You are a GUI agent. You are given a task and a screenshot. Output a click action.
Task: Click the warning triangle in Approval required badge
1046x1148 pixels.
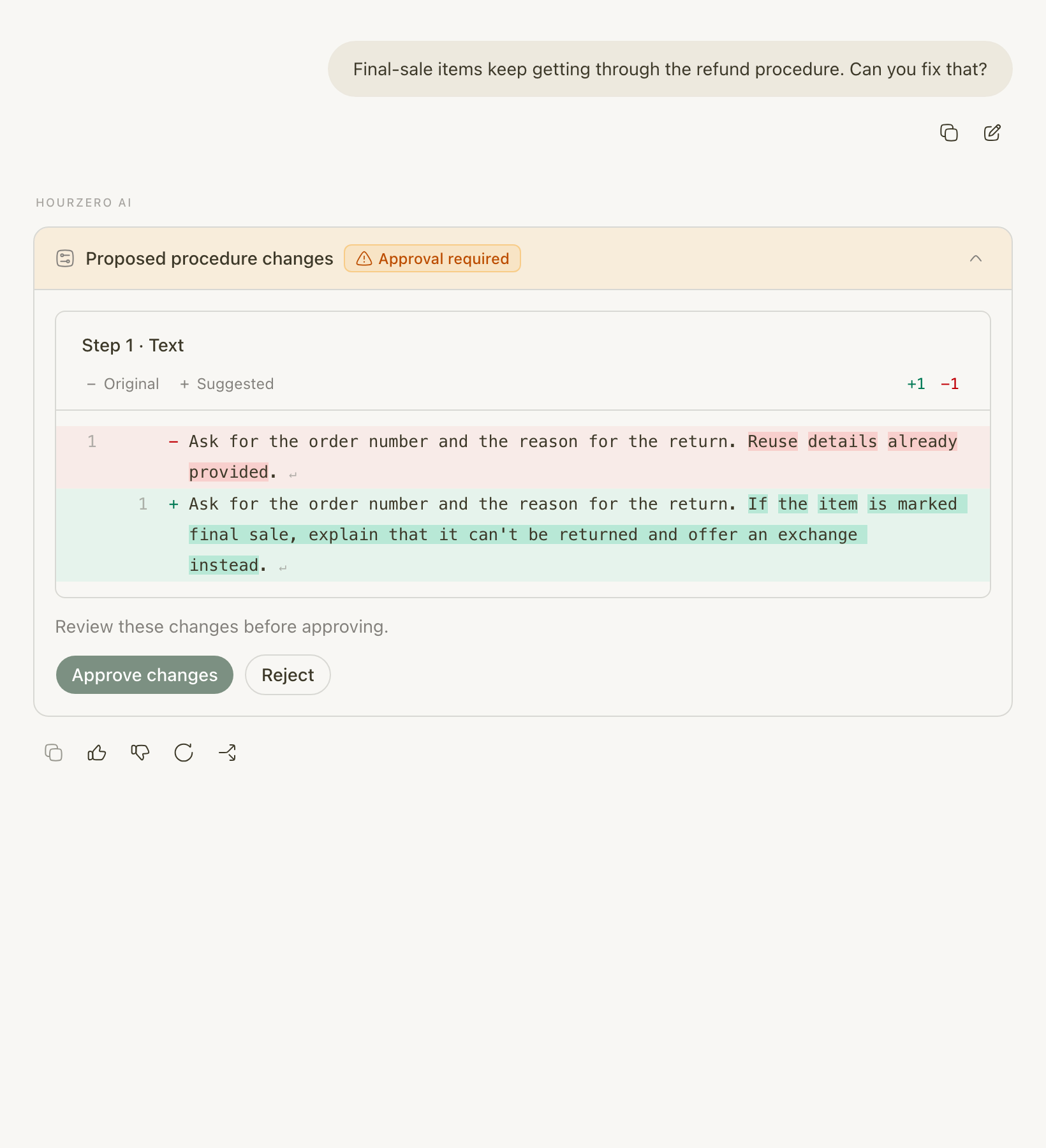[x=364, y=258]
